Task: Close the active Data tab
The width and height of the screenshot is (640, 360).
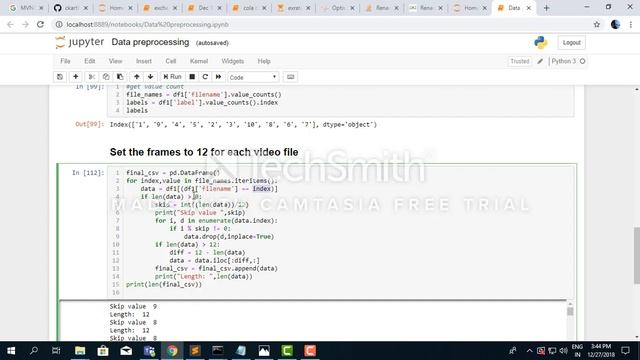Action: point(529,8)
